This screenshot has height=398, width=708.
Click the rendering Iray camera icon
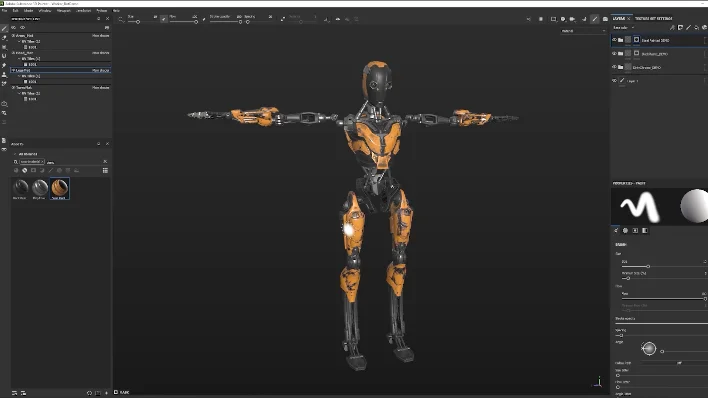click(x=605, y=19)
